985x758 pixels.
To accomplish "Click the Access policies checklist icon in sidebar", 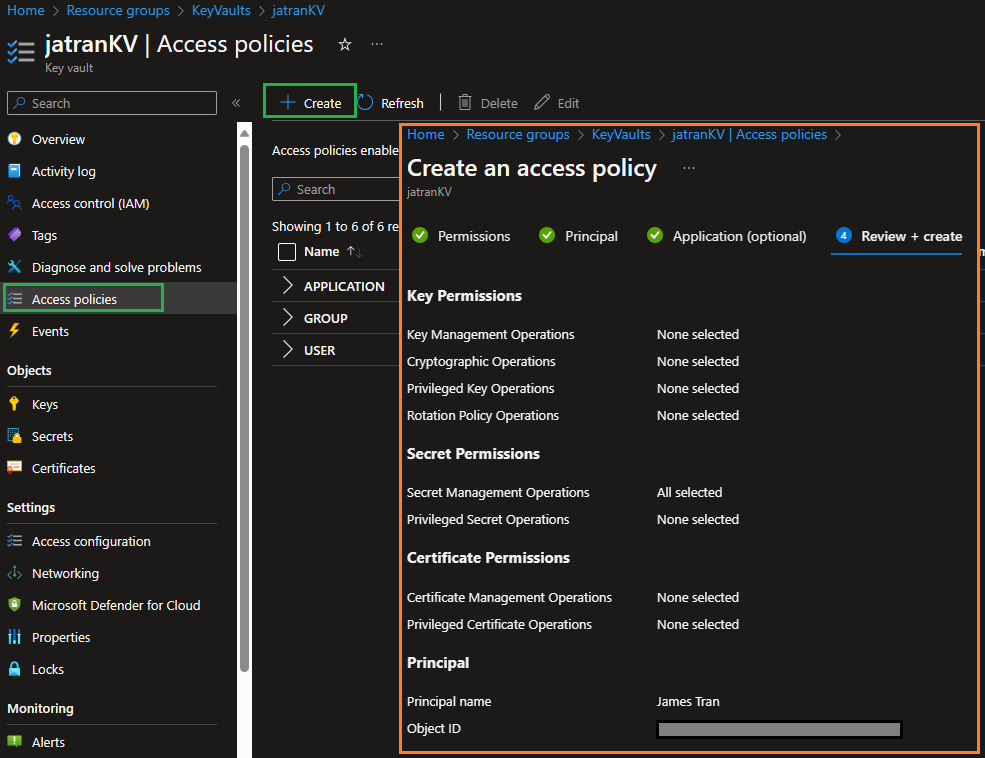I will 14,299.
